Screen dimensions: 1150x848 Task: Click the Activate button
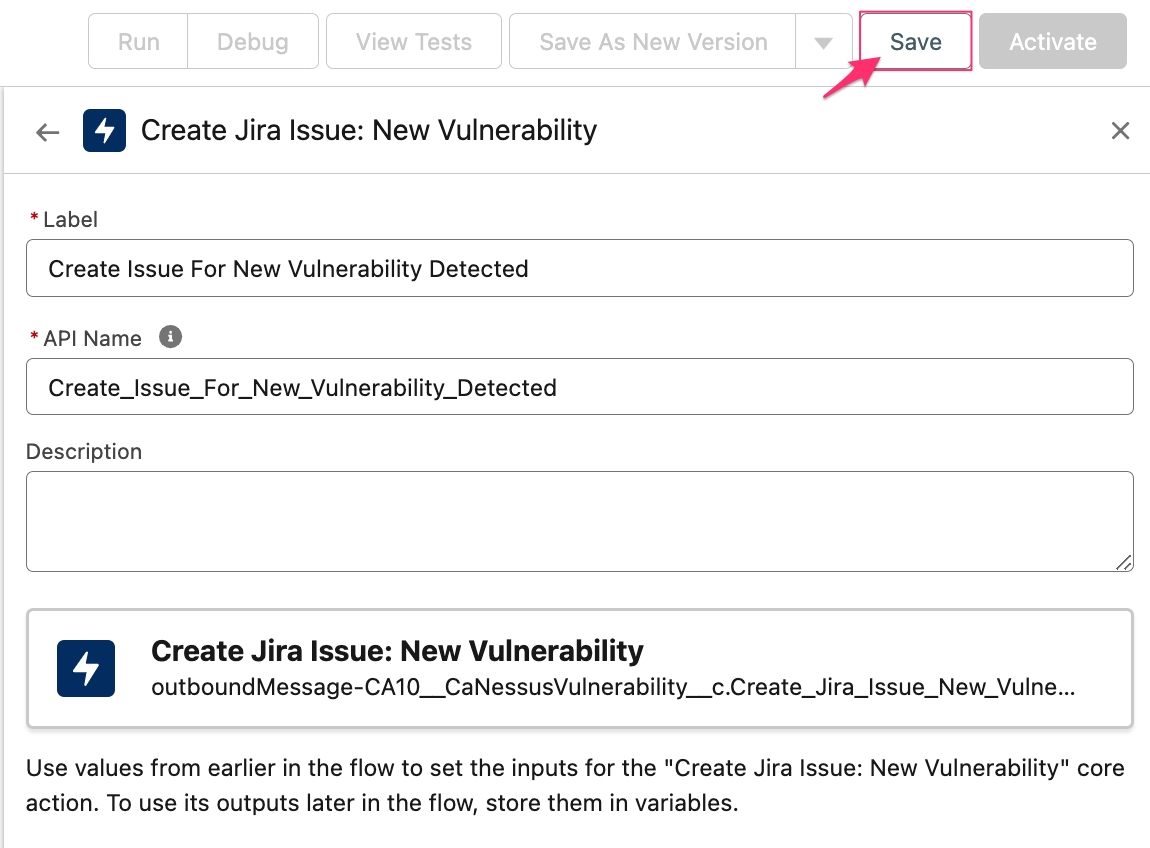point(1052,41)
